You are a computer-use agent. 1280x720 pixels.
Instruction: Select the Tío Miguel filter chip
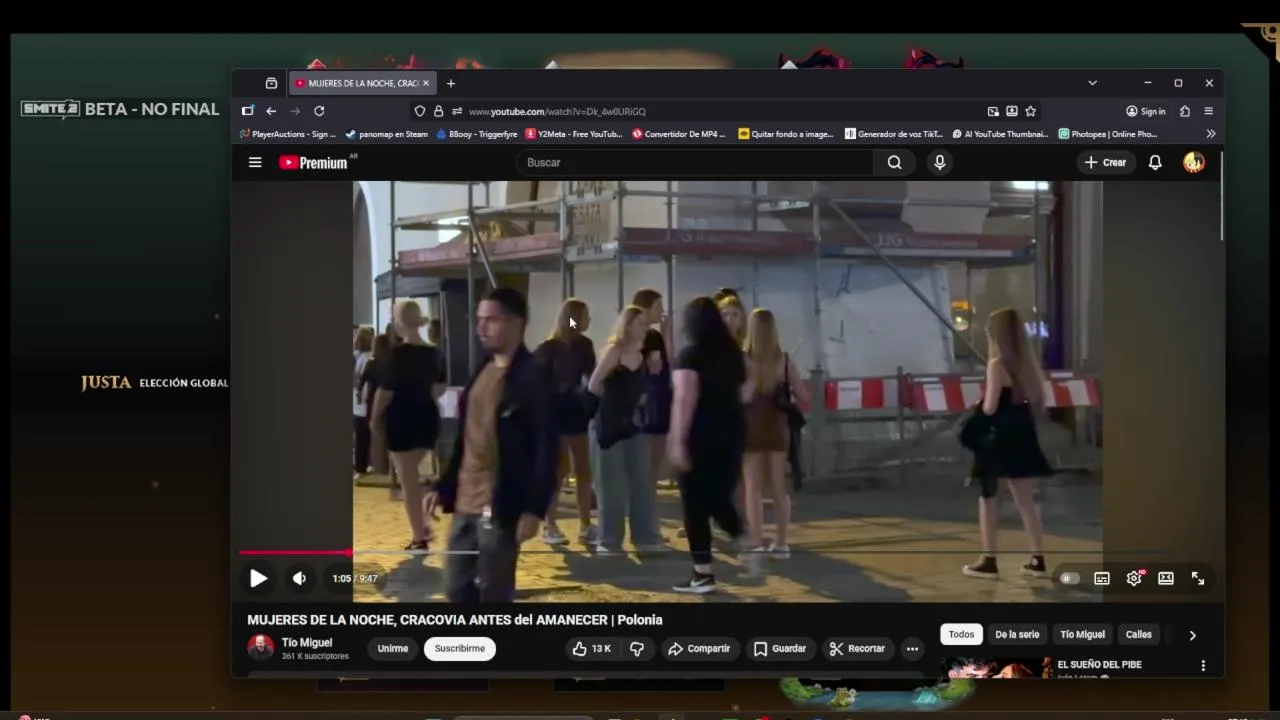point(1083,634)
